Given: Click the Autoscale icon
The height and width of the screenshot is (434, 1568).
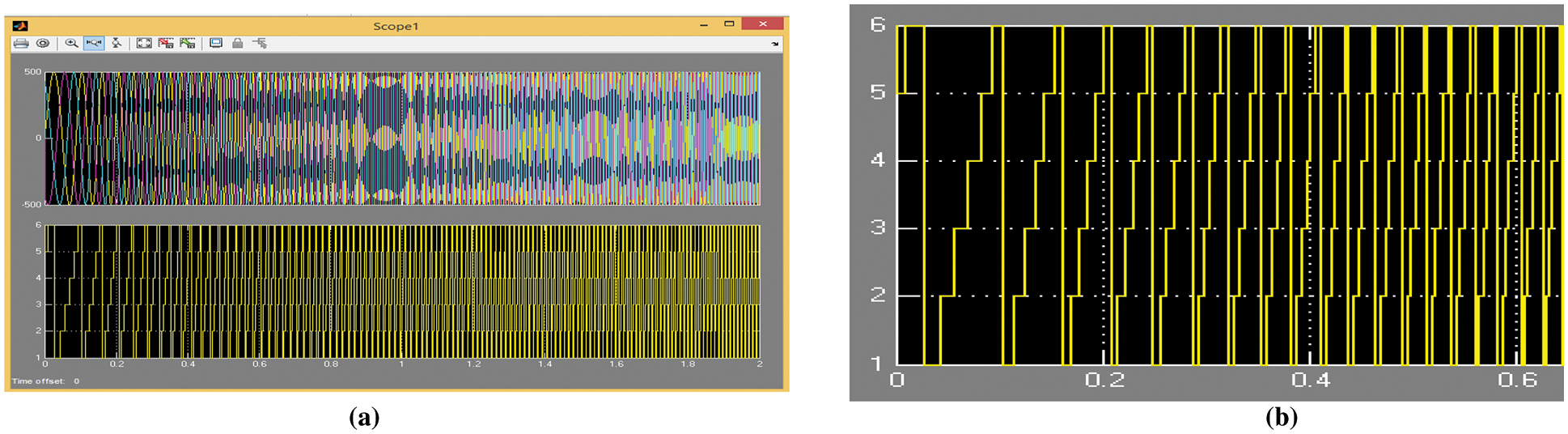Looking at the screenshot, I should (x=144, y=44).
